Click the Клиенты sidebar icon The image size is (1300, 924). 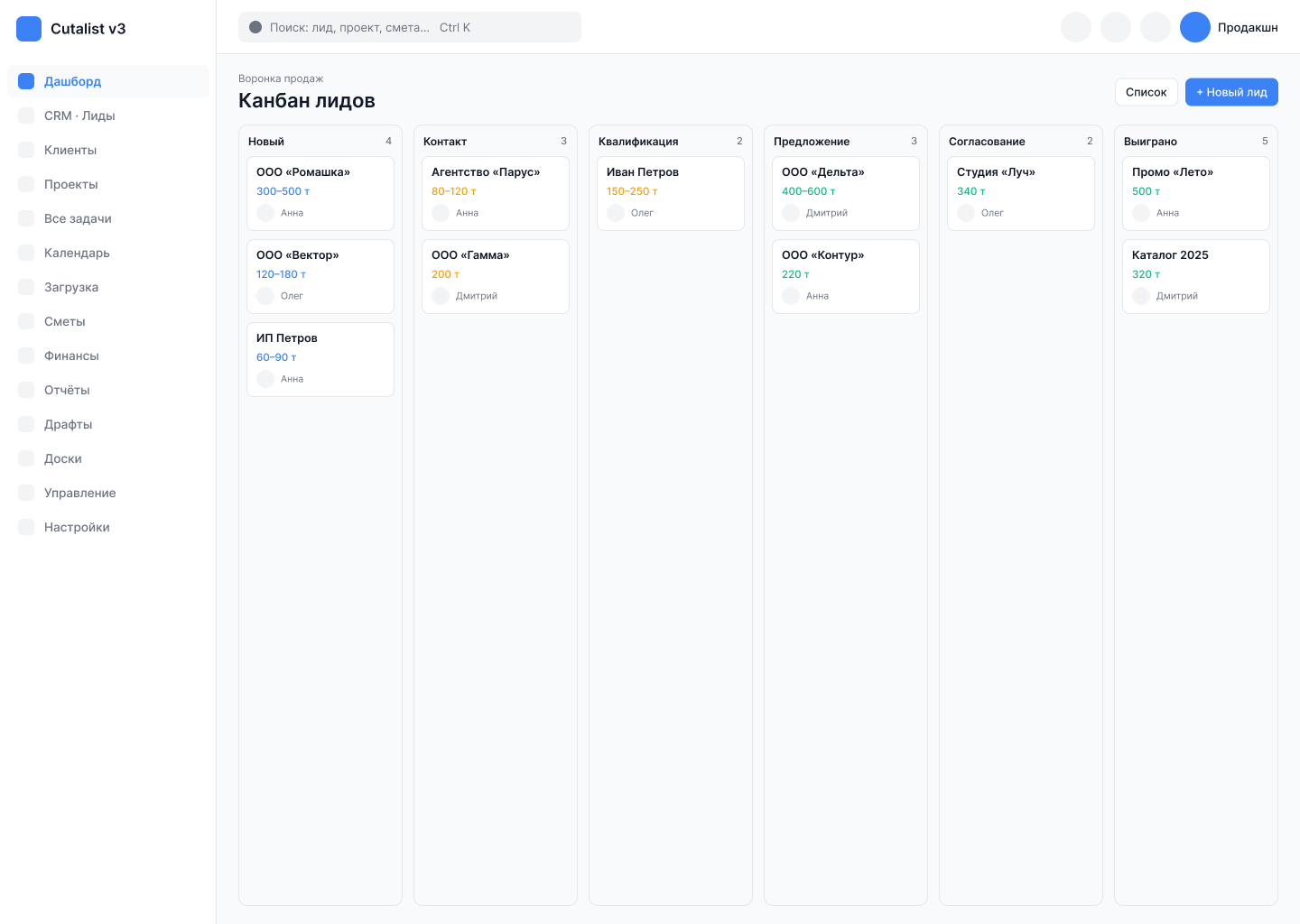(26, 150)
